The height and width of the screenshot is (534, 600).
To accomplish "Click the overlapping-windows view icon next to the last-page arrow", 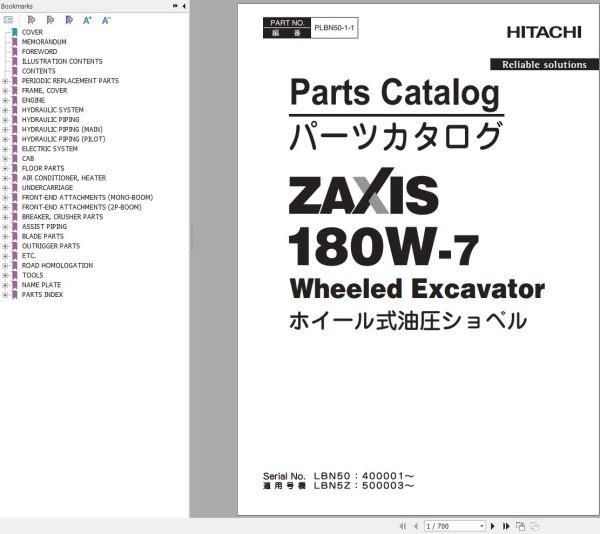I will click(x=520, y=526).
